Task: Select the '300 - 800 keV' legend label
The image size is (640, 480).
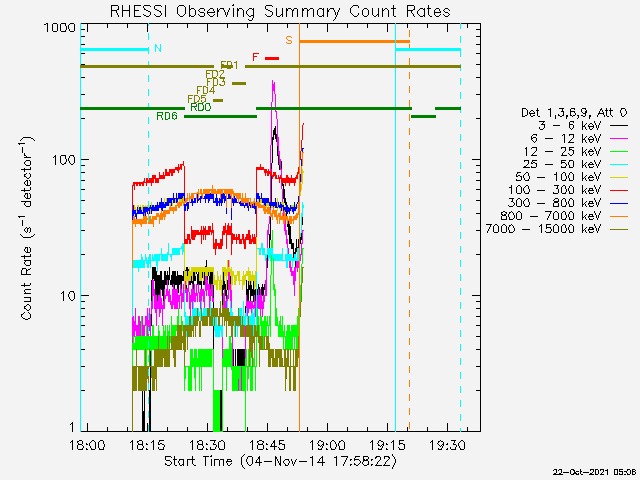Action: (555, 203)
